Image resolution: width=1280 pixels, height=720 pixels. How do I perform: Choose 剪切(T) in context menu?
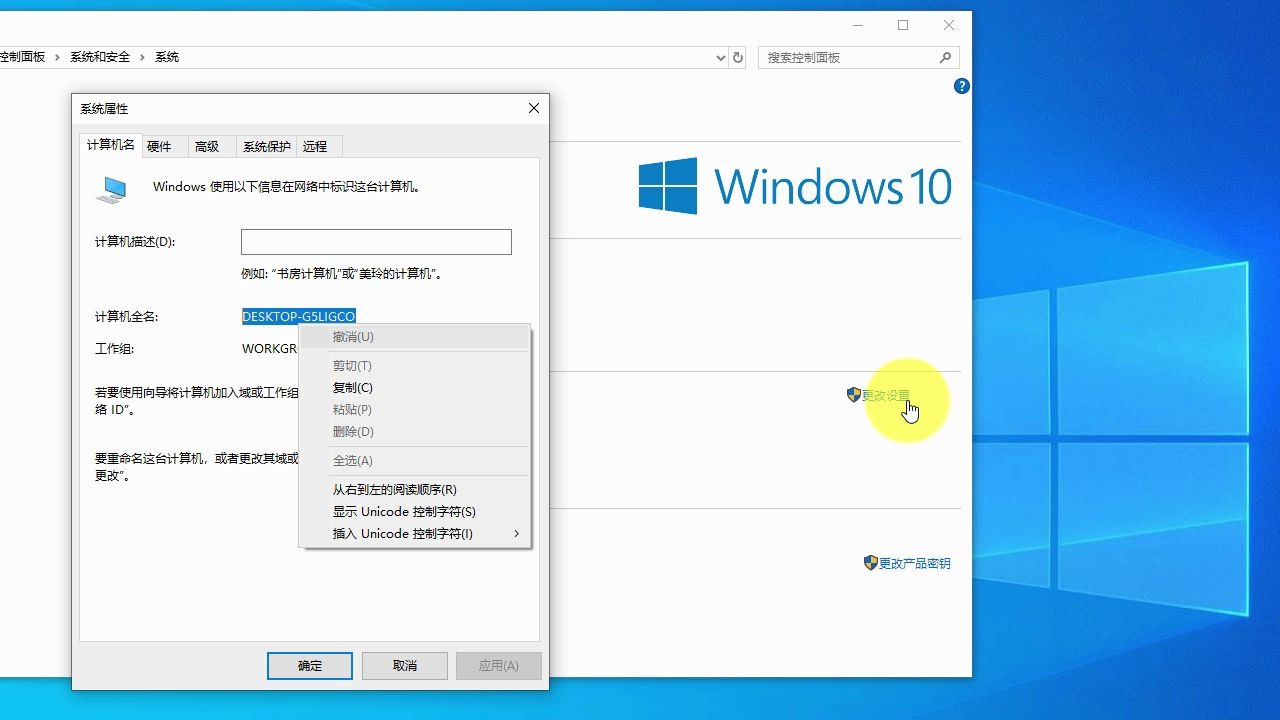pos(415,366)
